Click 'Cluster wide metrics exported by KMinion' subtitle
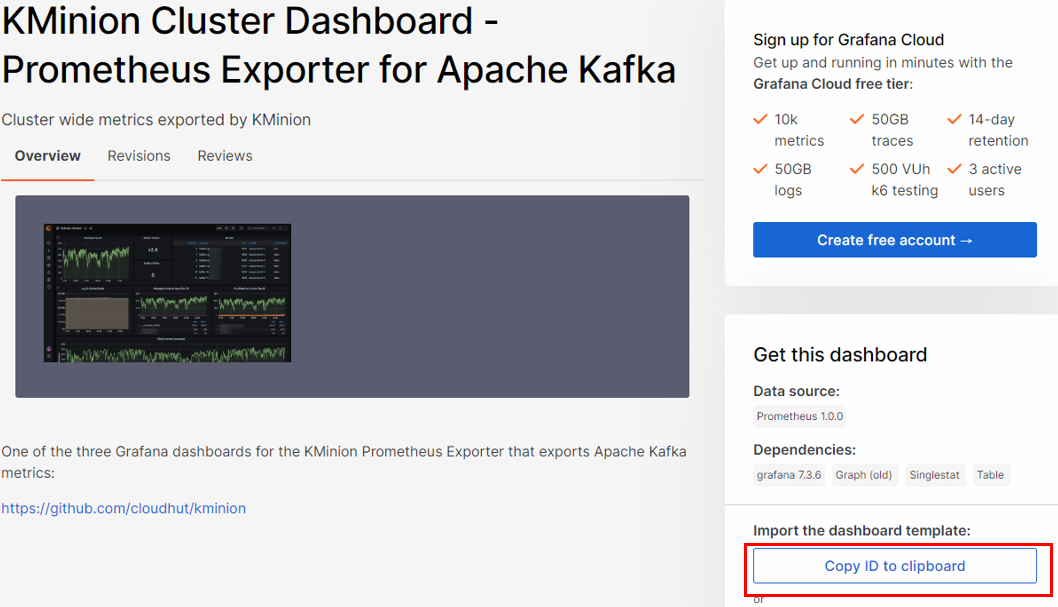 (156, 119)
